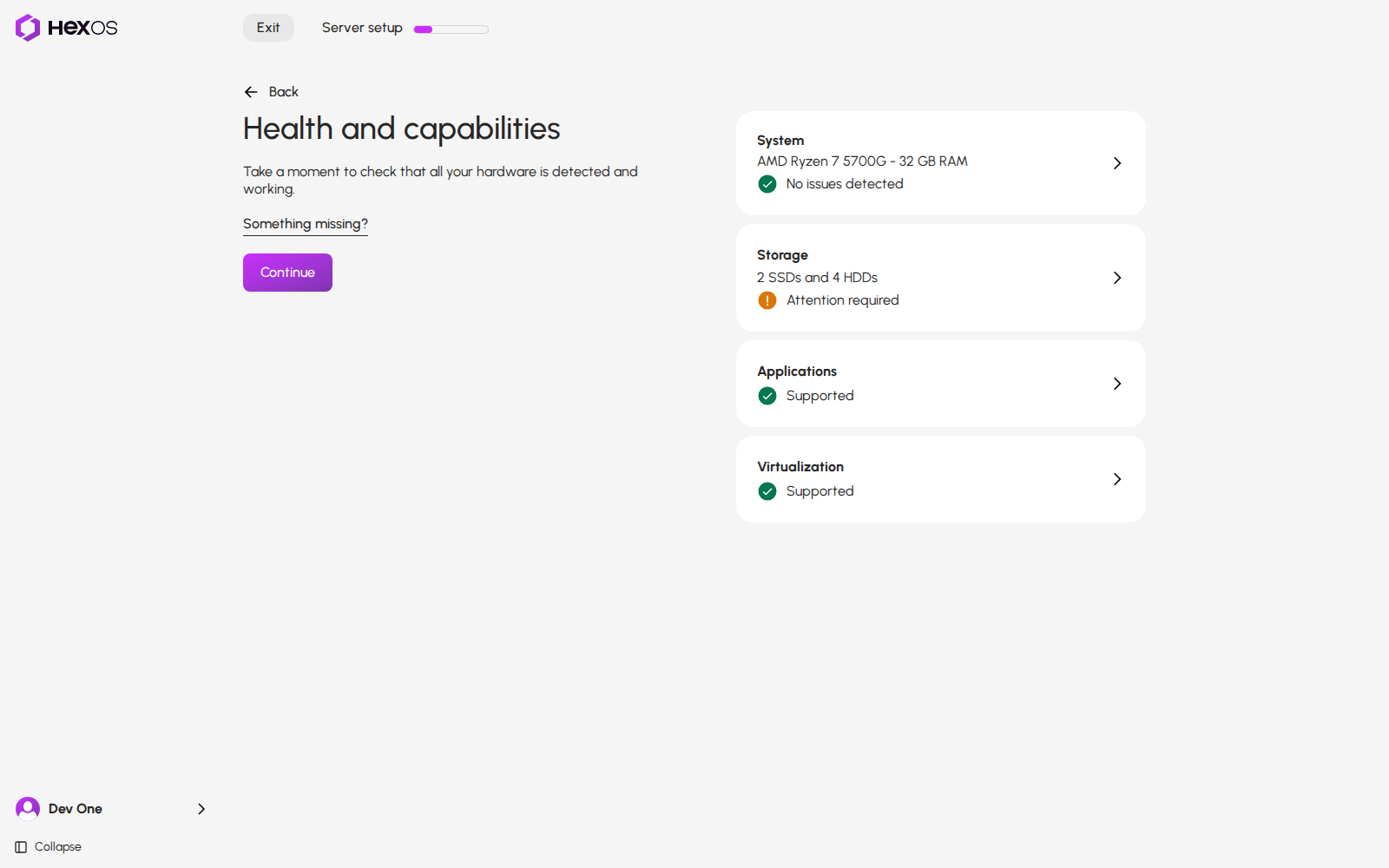The width and height of the screenshot is (1389, 868).
Task: Click the Dev One user avatar
Action: tap(28, 809)
